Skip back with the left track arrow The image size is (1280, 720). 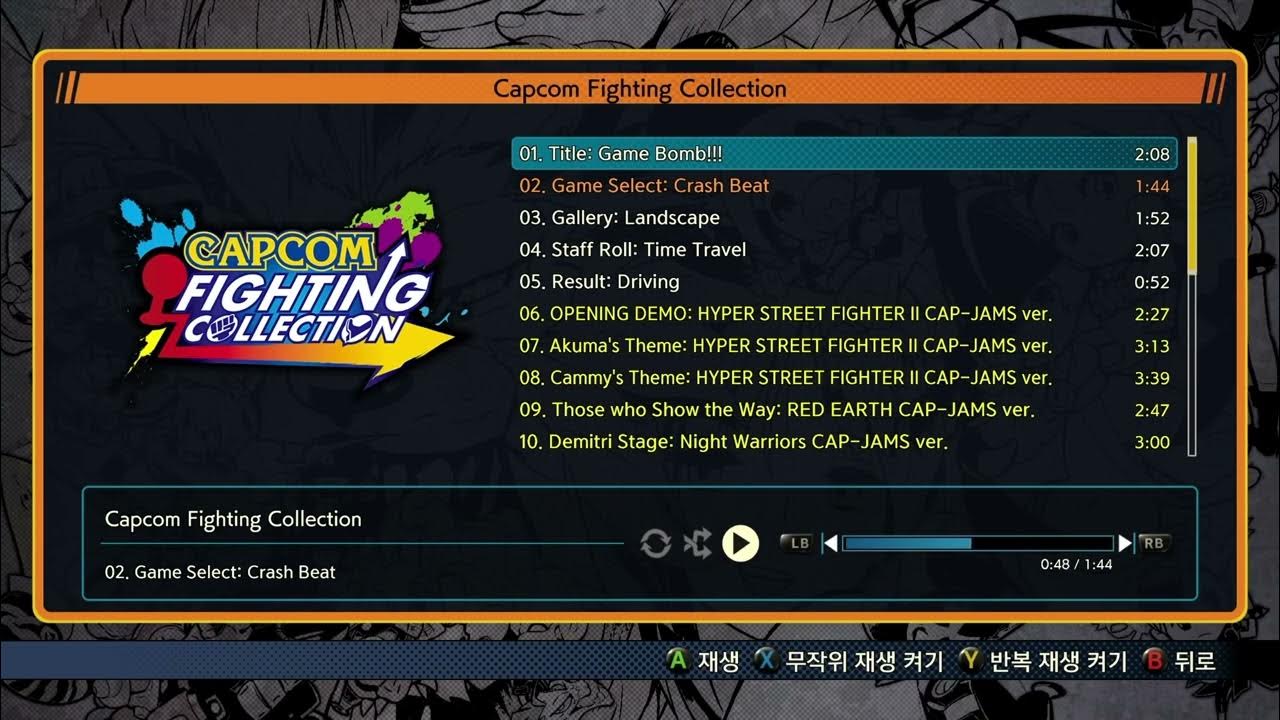pos(829,543)
